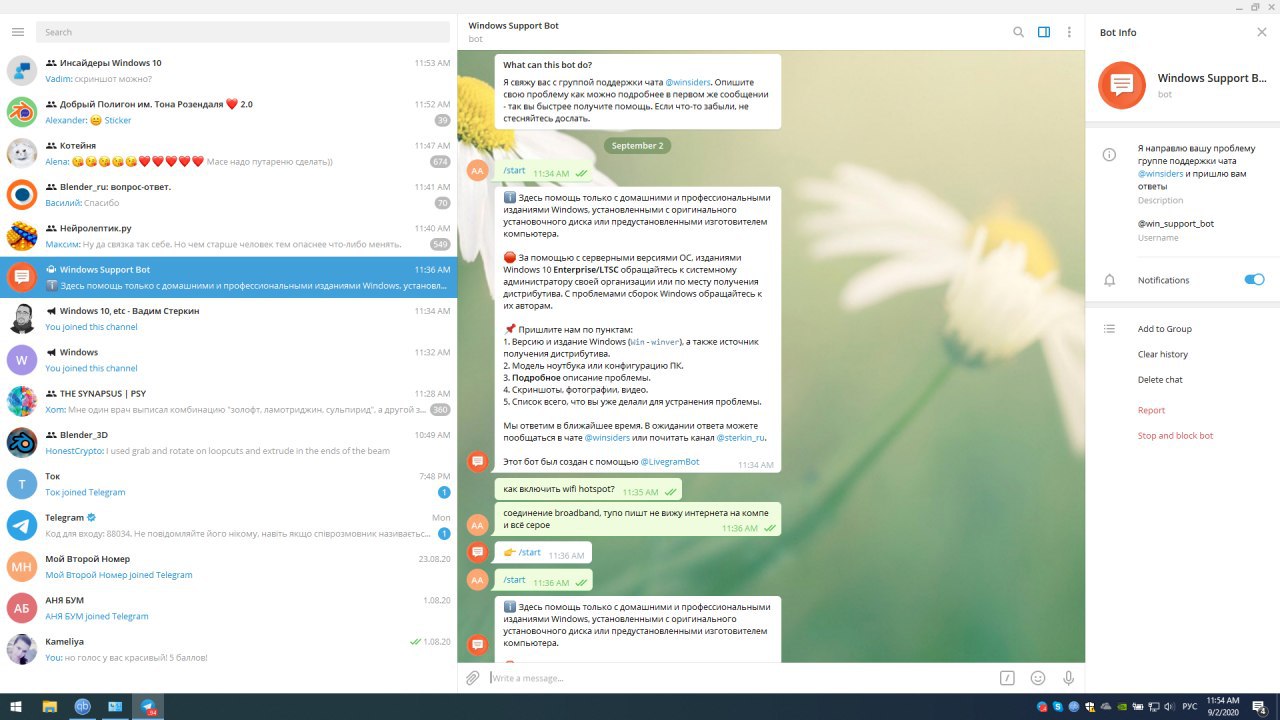Open File Explorer from the taskbar

49,706
